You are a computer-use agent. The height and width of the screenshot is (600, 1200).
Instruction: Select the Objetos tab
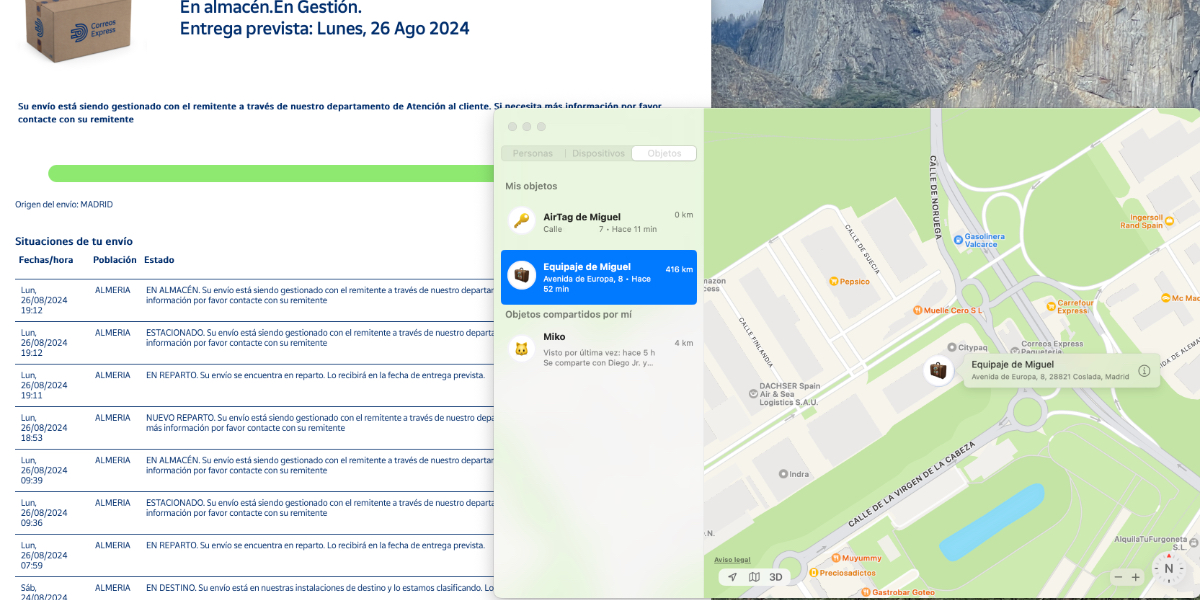664,153
